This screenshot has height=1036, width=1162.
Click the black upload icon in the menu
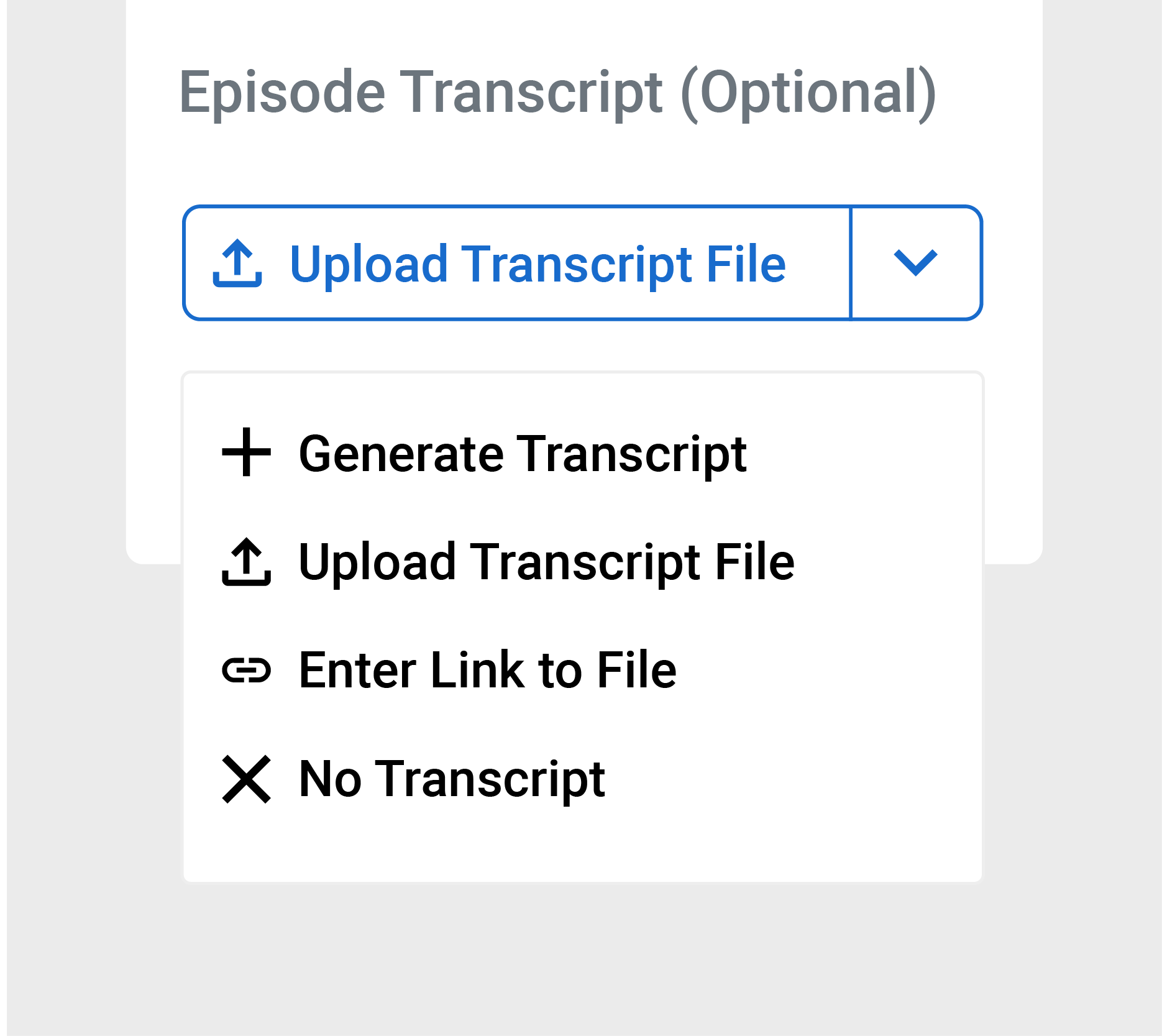[247, 561]
